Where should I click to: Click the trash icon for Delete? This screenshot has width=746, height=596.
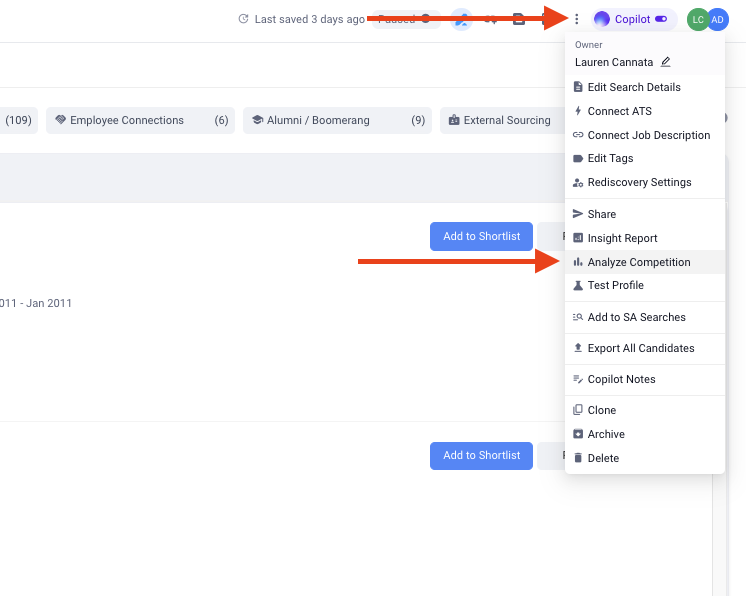pyautogui.click(x=578, y=458)
